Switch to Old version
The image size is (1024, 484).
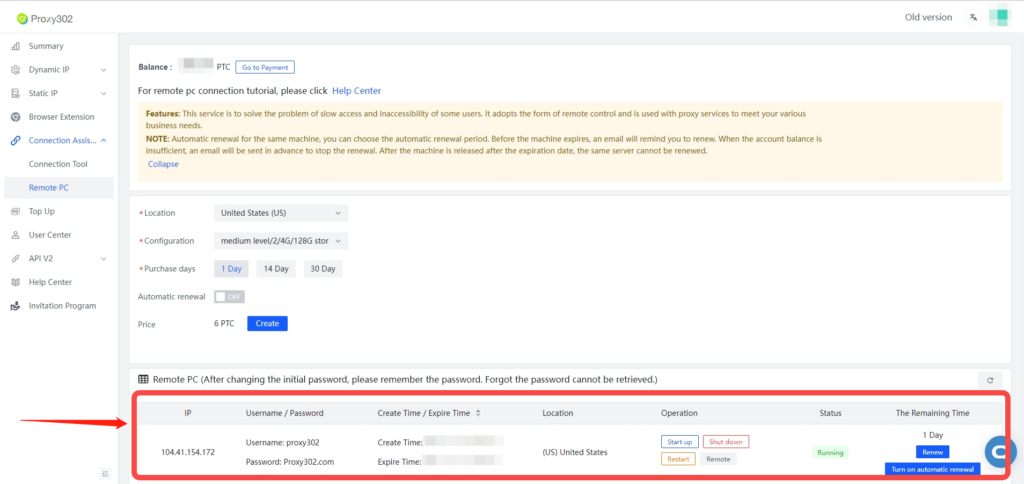pos(929,18)
